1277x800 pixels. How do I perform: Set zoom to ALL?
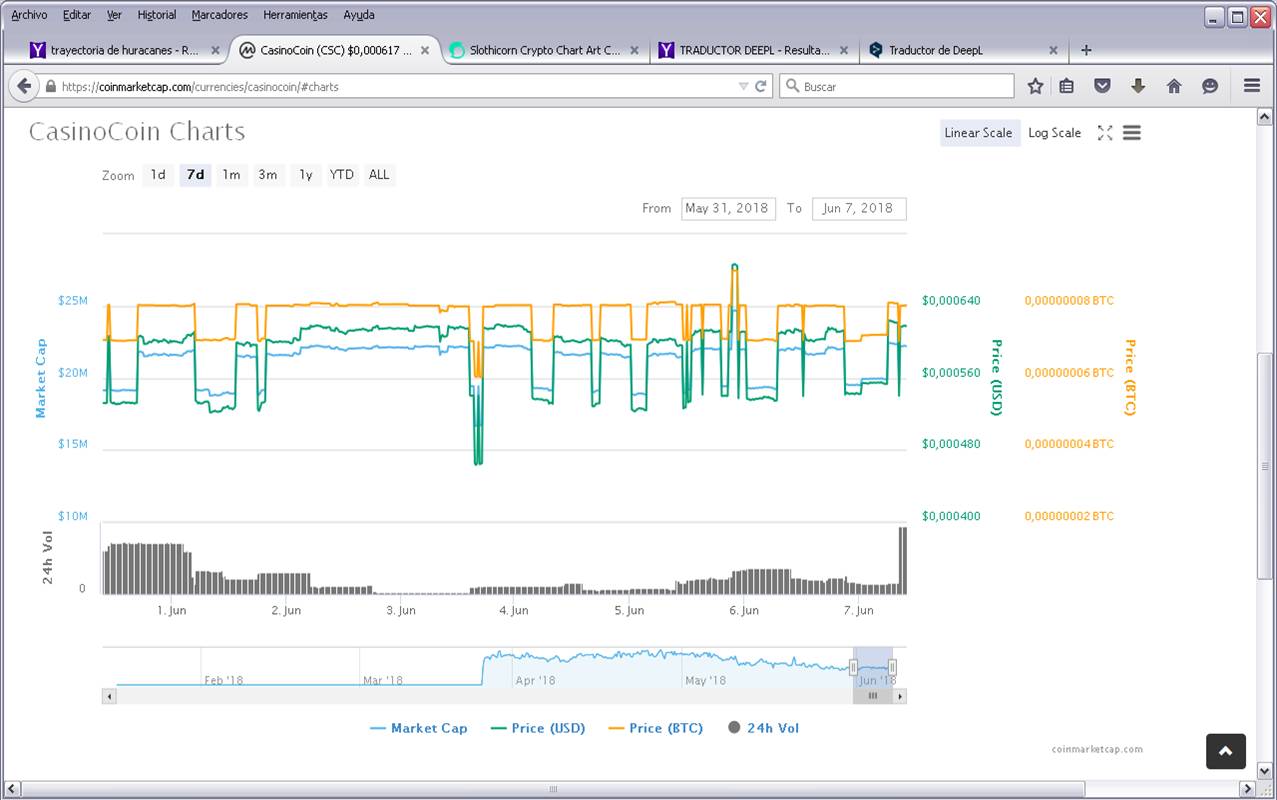pos(379,175)
